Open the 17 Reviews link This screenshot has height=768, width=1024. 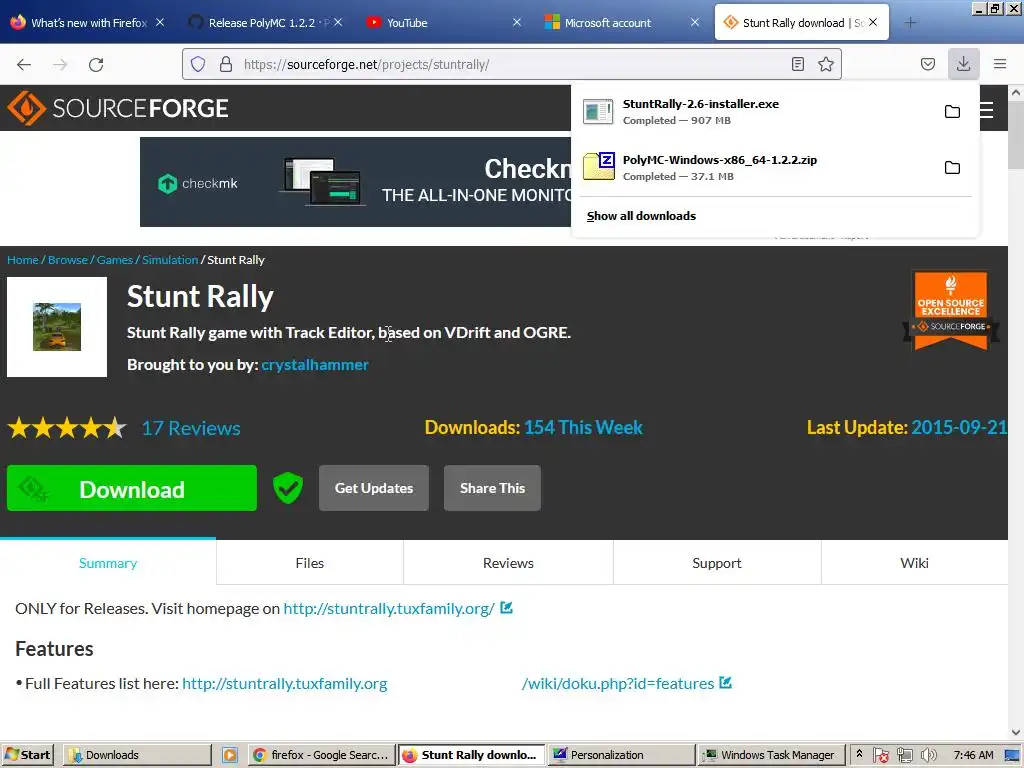(191, 428)
